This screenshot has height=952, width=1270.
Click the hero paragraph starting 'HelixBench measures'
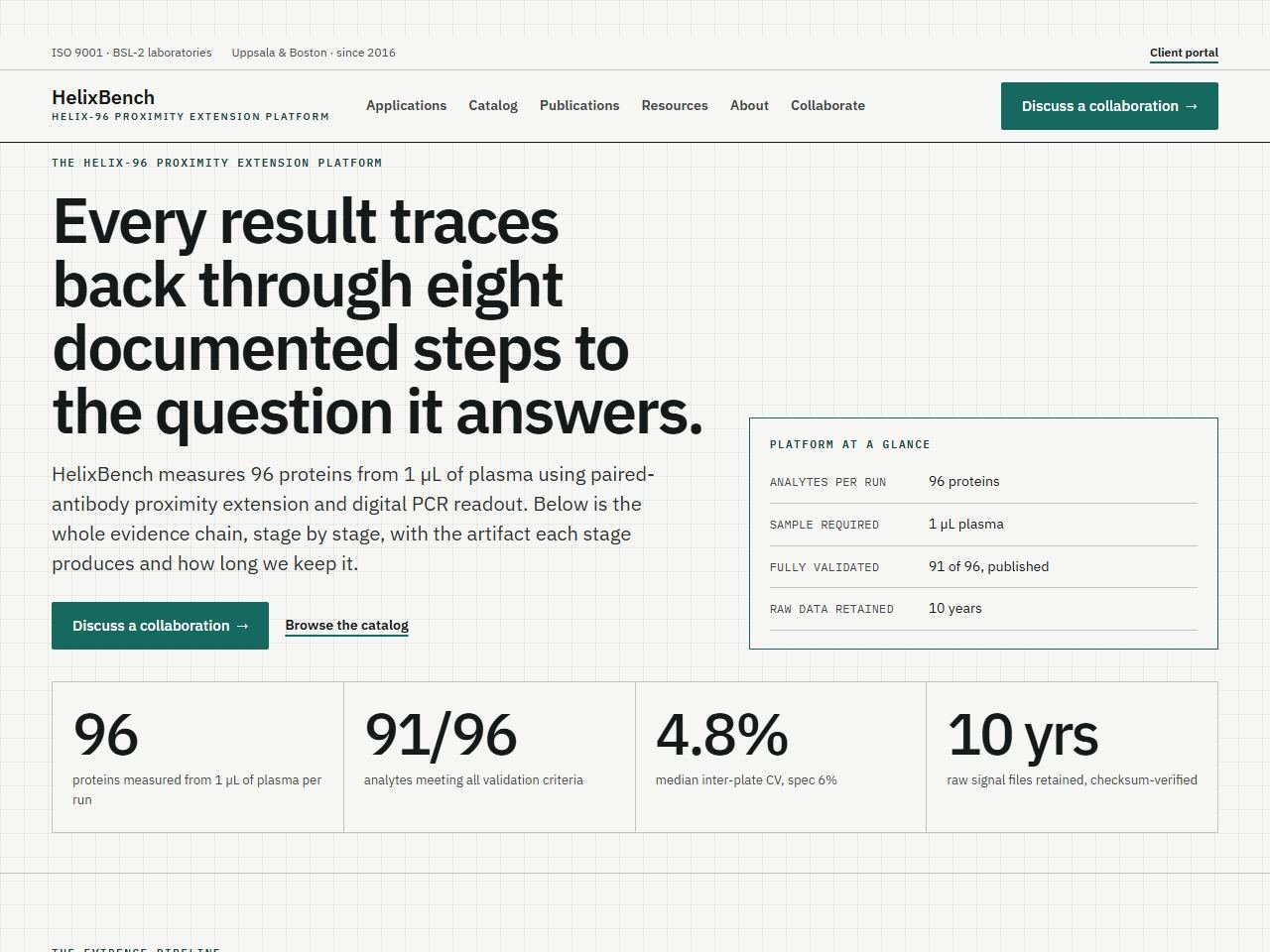(x=353, y=519)
